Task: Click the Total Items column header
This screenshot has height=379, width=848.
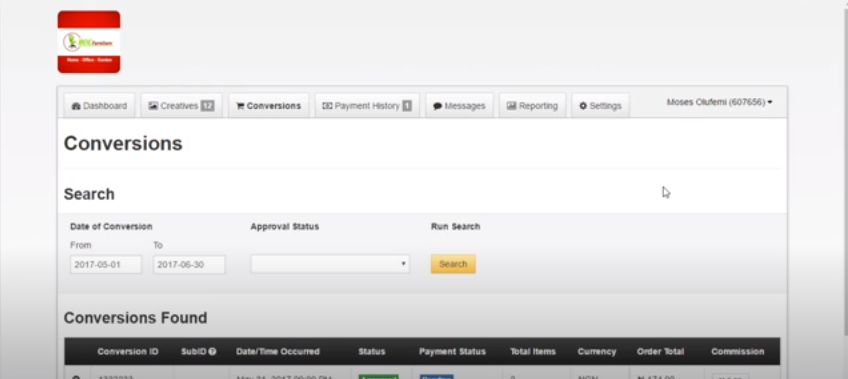Action: [x=533, y=351]
